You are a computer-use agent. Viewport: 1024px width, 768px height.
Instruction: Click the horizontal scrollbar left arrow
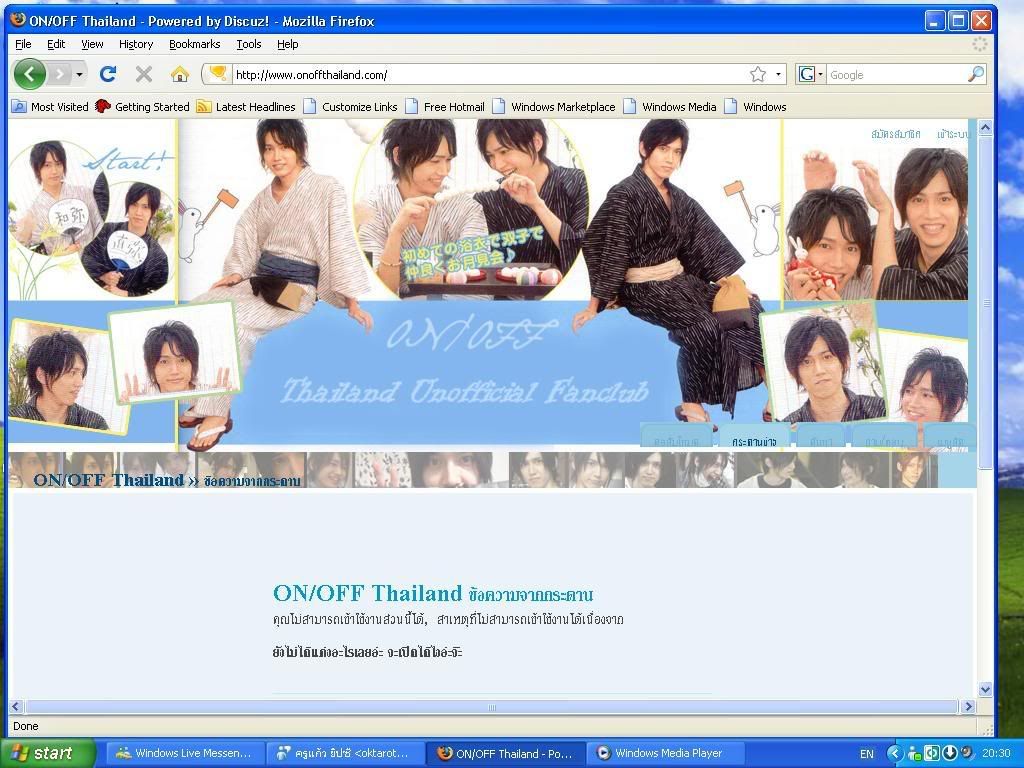point(16,707)
